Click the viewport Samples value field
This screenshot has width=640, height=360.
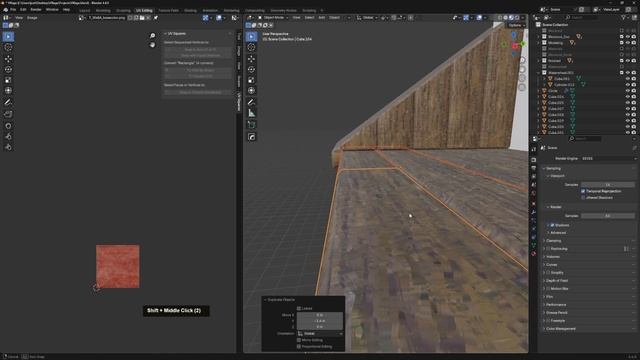pos(608,184)
